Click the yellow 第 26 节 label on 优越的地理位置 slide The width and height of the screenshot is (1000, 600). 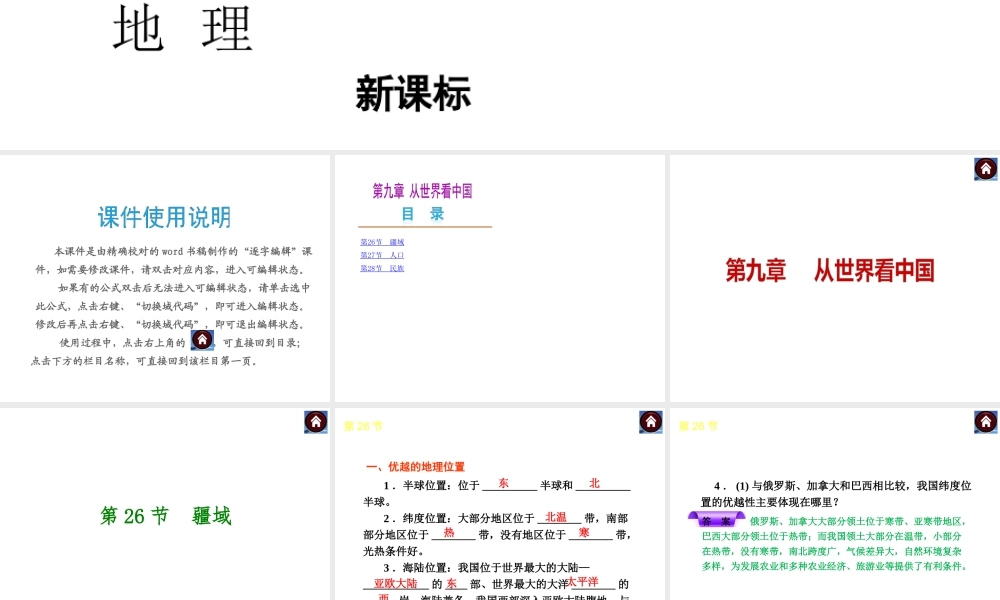[363, 426]
